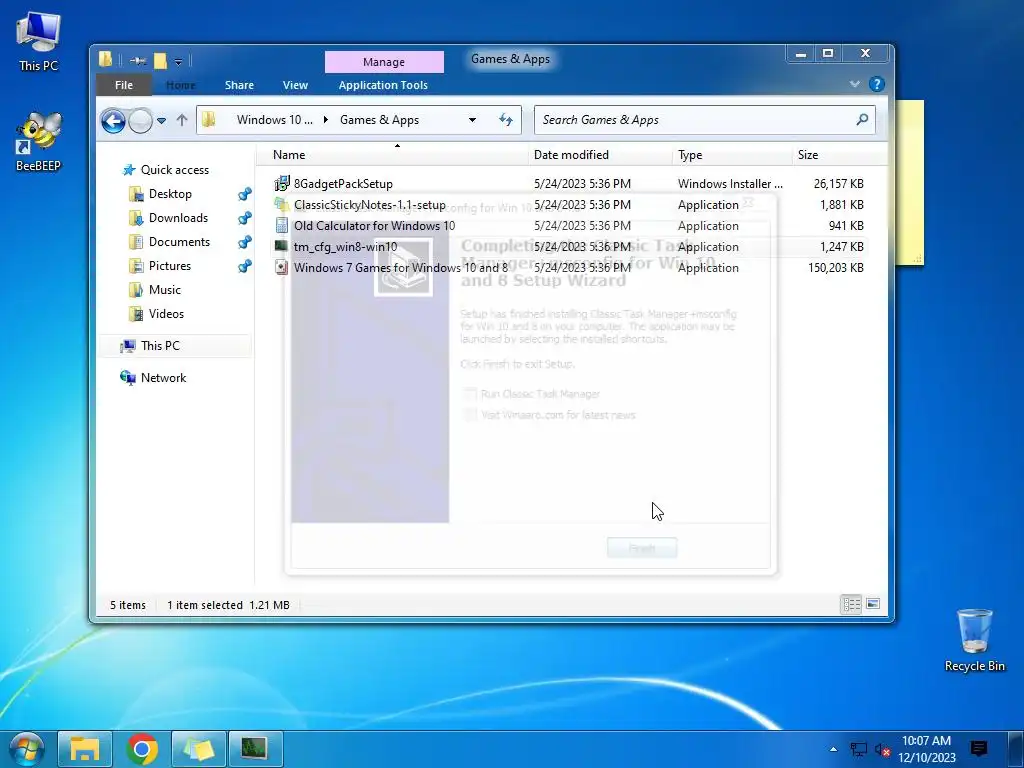Open the Action Center notification icon
This screenshot has width=1024, height=768.
[978, 748]
